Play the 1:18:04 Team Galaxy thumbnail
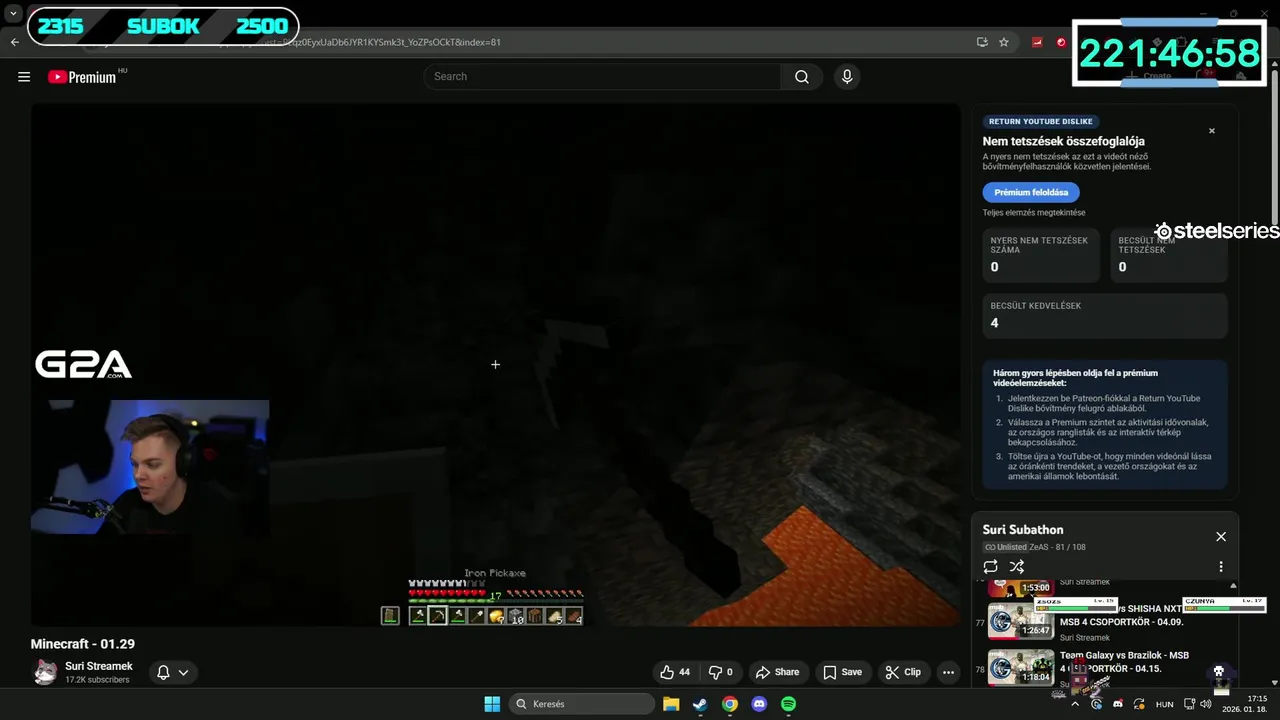This screenshot has width=1280, height=720. (x=1021, y=667)
